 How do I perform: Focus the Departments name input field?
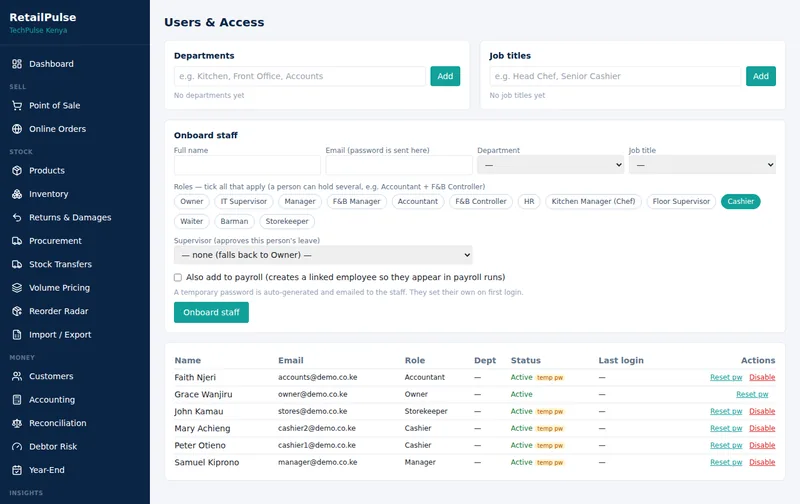[x=299, y=76]
